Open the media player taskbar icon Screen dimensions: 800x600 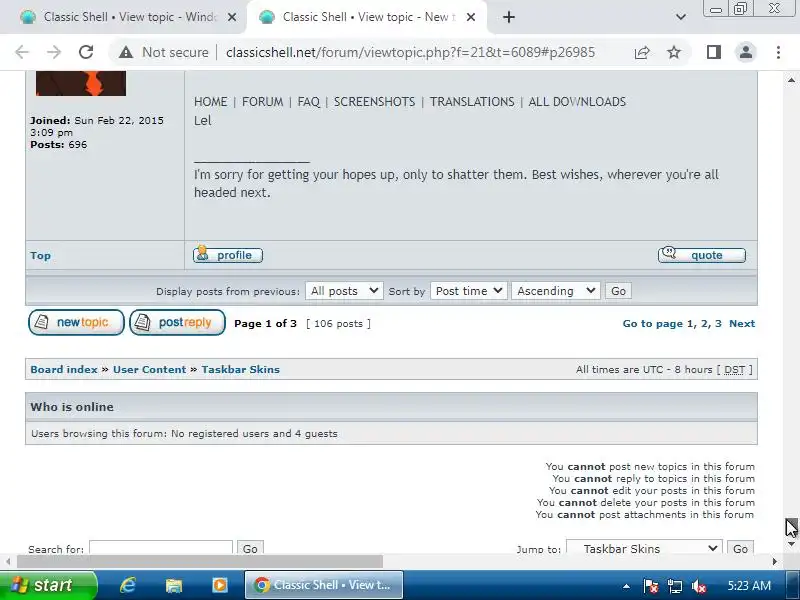(x=220, y=585)
